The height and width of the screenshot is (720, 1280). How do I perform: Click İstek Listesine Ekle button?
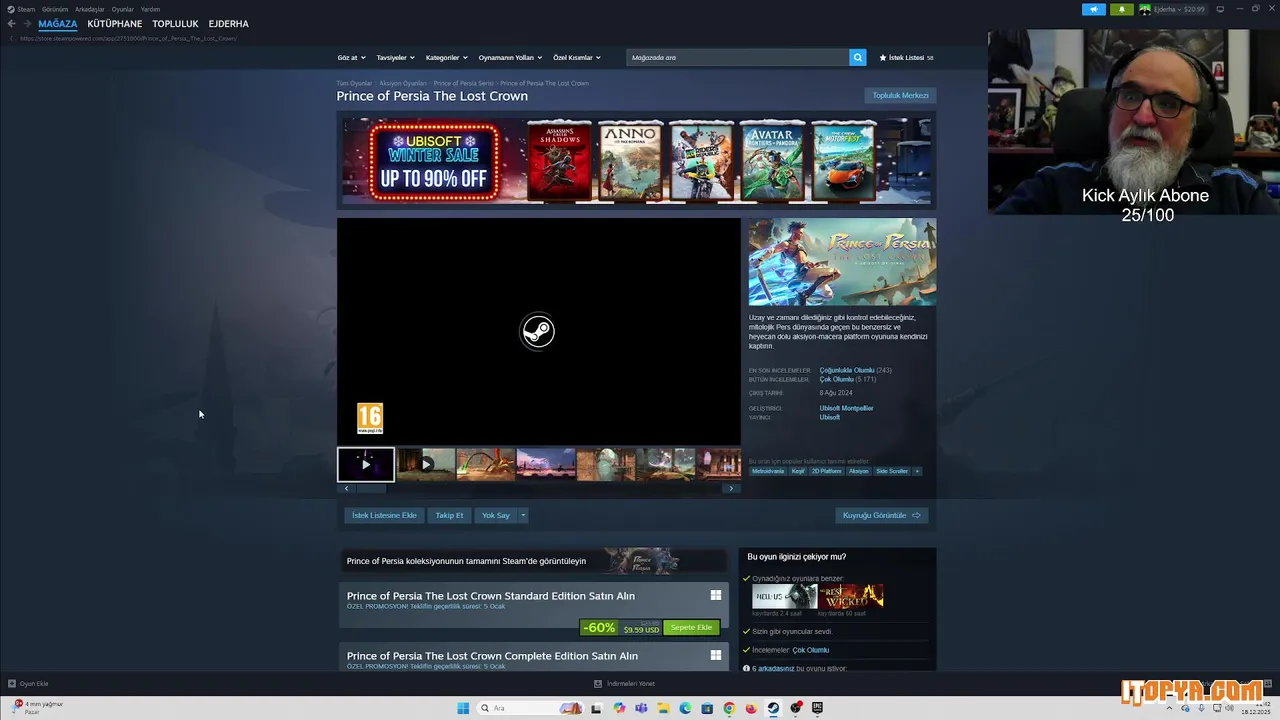[384, 516]
